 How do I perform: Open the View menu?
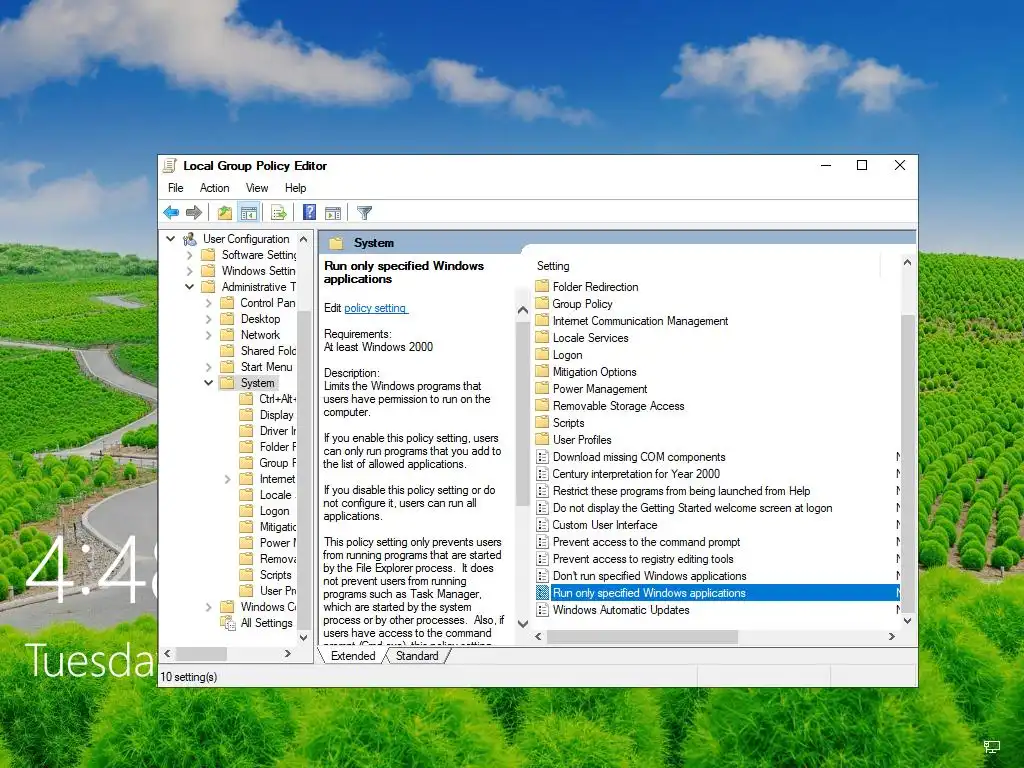[257, 187]
